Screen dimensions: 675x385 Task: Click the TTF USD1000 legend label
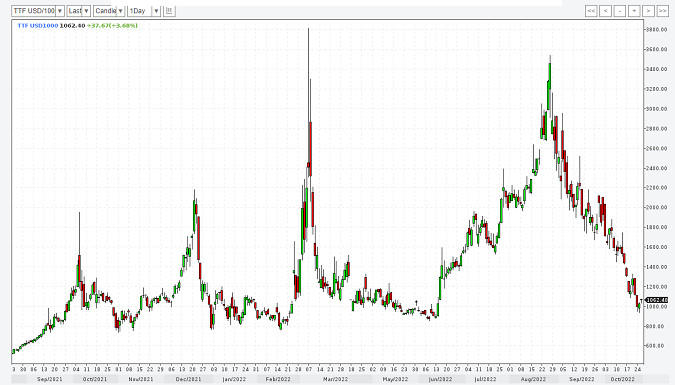coord(38,25)
